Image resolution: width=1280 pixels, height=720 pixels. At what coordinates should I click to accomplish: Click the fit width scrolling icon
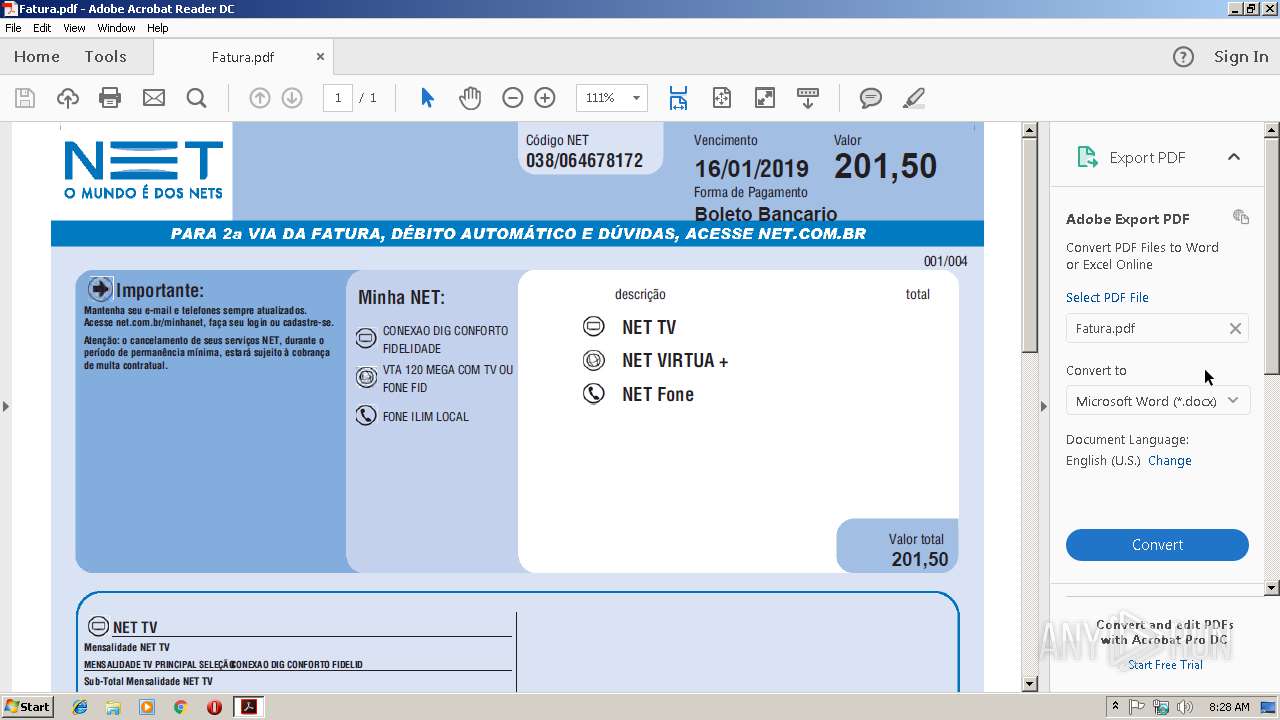tap(679, 98)
